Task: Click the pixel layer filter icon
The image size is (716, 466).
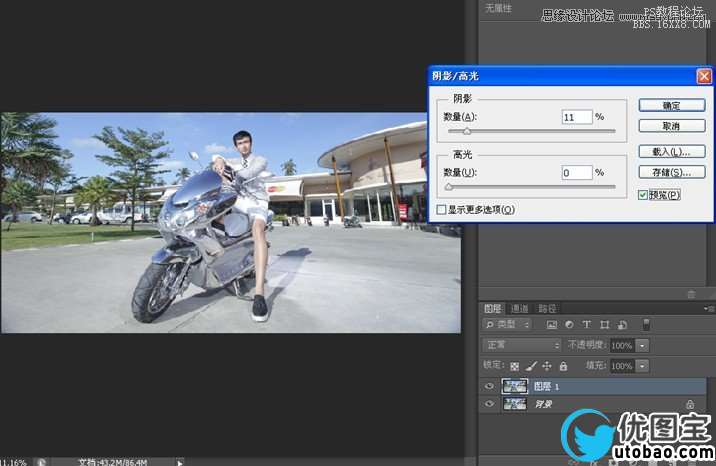Action: point(552,325)
